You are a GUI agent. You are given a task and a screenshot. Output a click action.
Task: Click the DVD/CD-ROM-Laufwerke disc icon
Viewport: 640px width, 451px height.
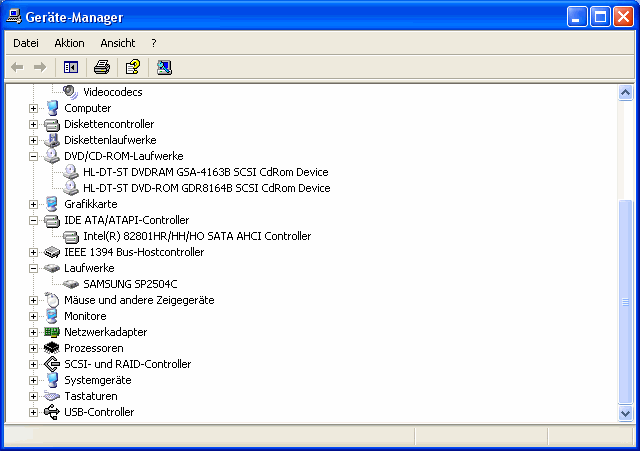coord(52,156)
